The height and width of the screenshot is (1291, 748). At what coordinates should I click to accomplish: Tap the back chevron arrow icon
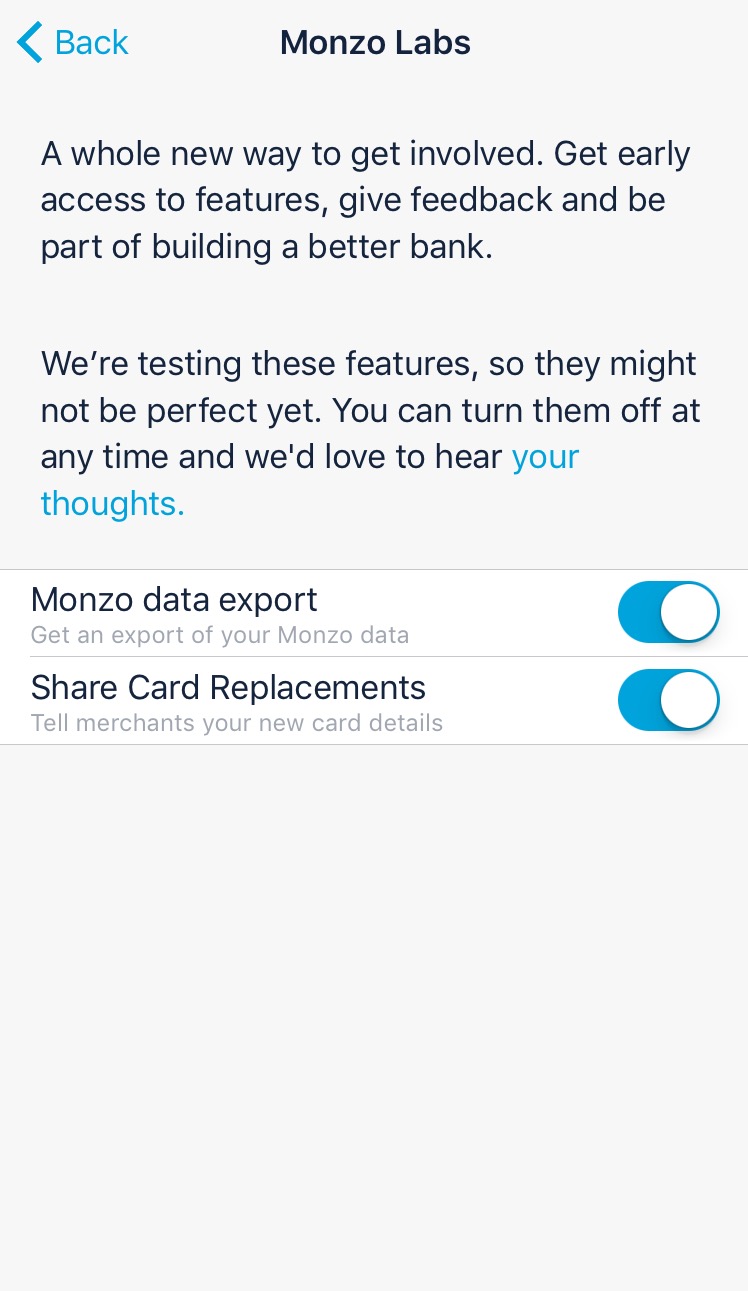coord(30,43)
